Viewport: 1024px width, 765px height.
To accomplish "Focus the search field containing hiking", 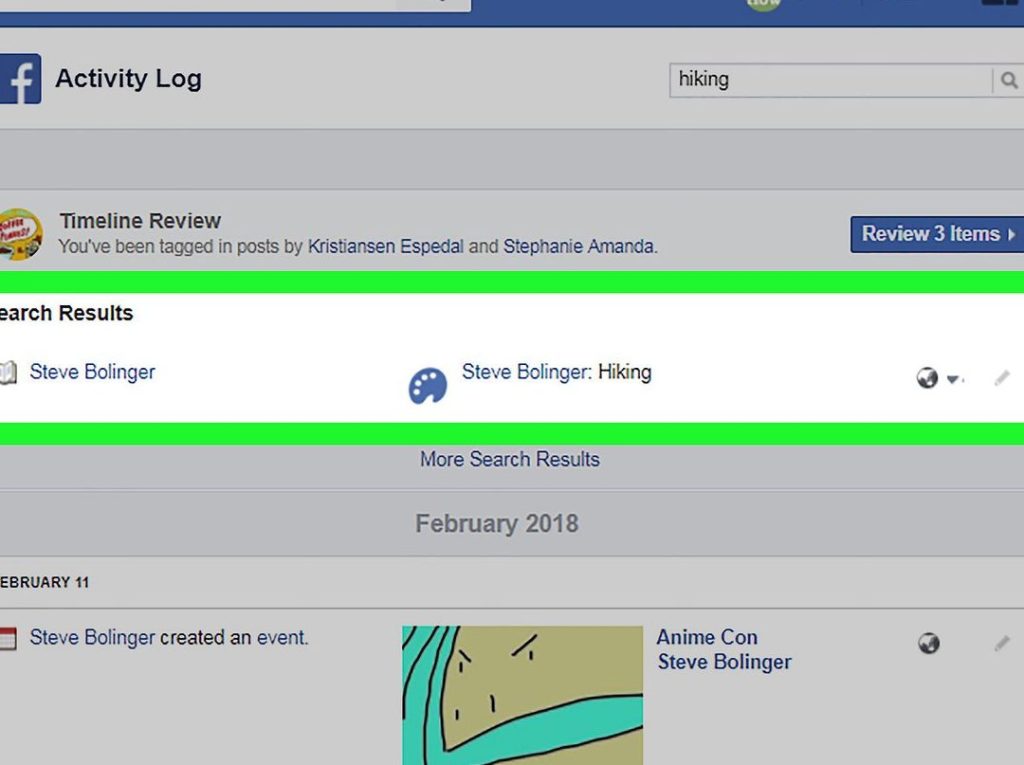I will pyautogui.click(x=830, y=80).
